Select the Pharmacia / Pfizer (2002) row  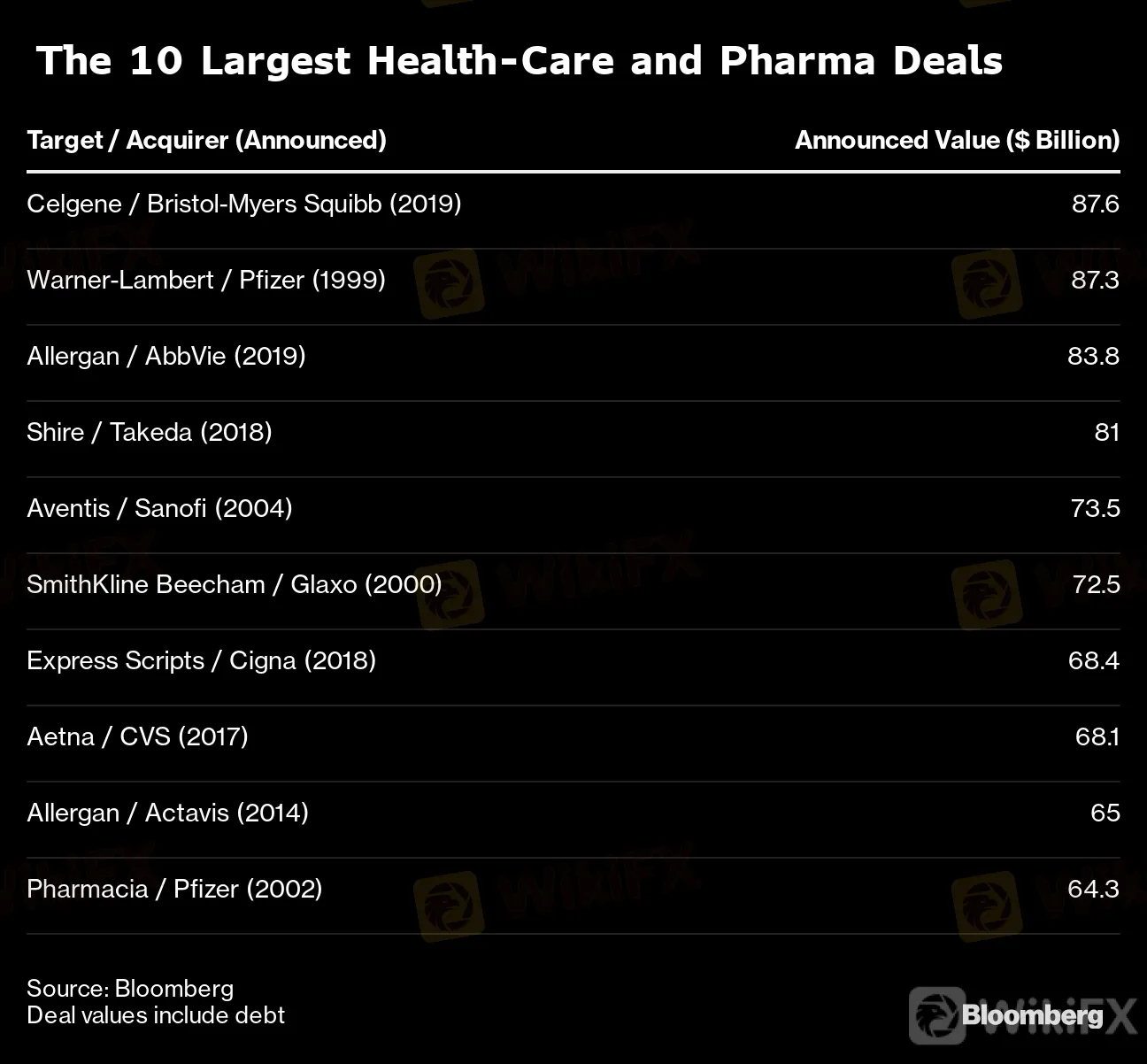(174, 890)
